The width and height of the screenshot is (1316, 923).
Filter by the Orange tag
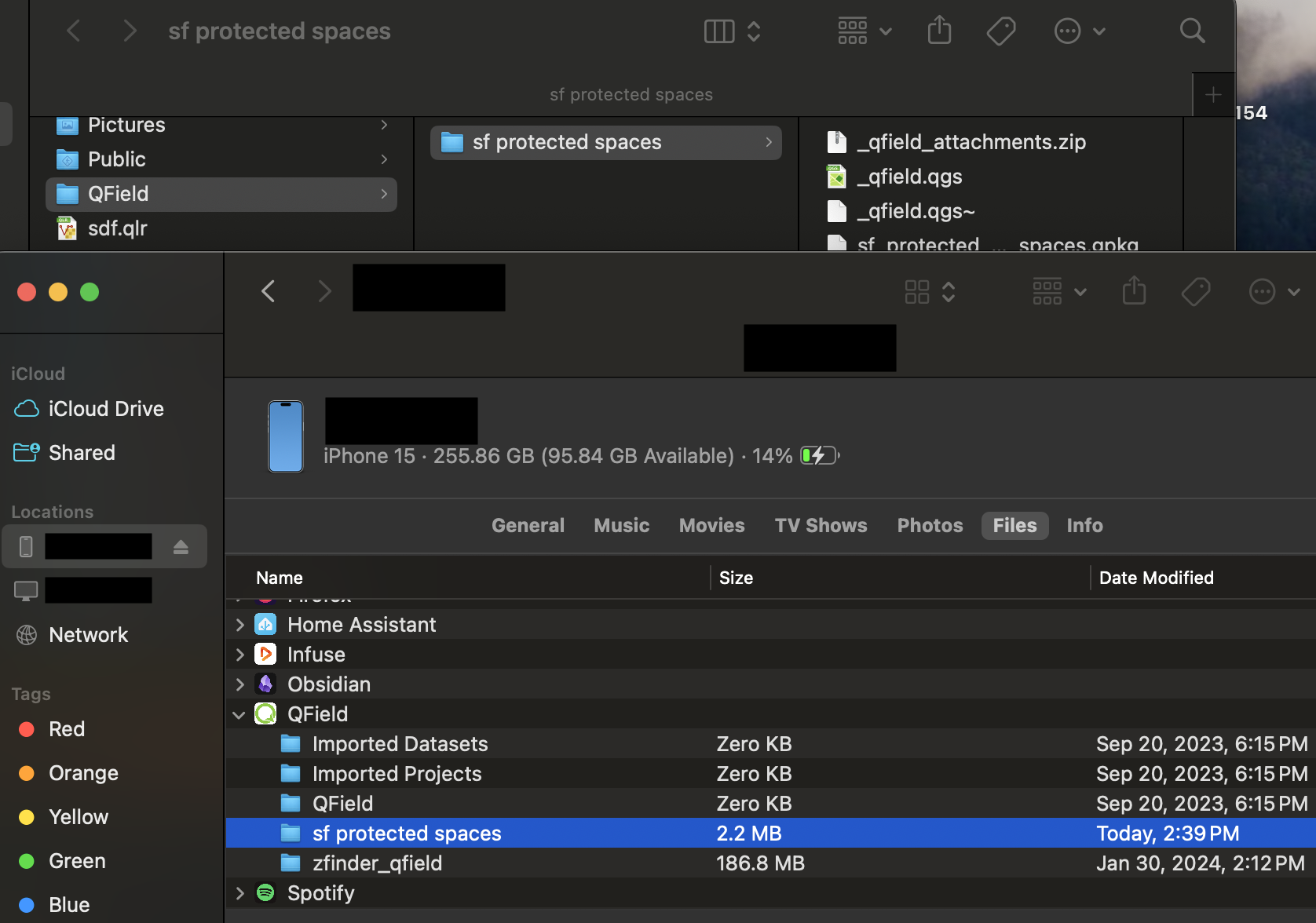(x=105, y=773)
